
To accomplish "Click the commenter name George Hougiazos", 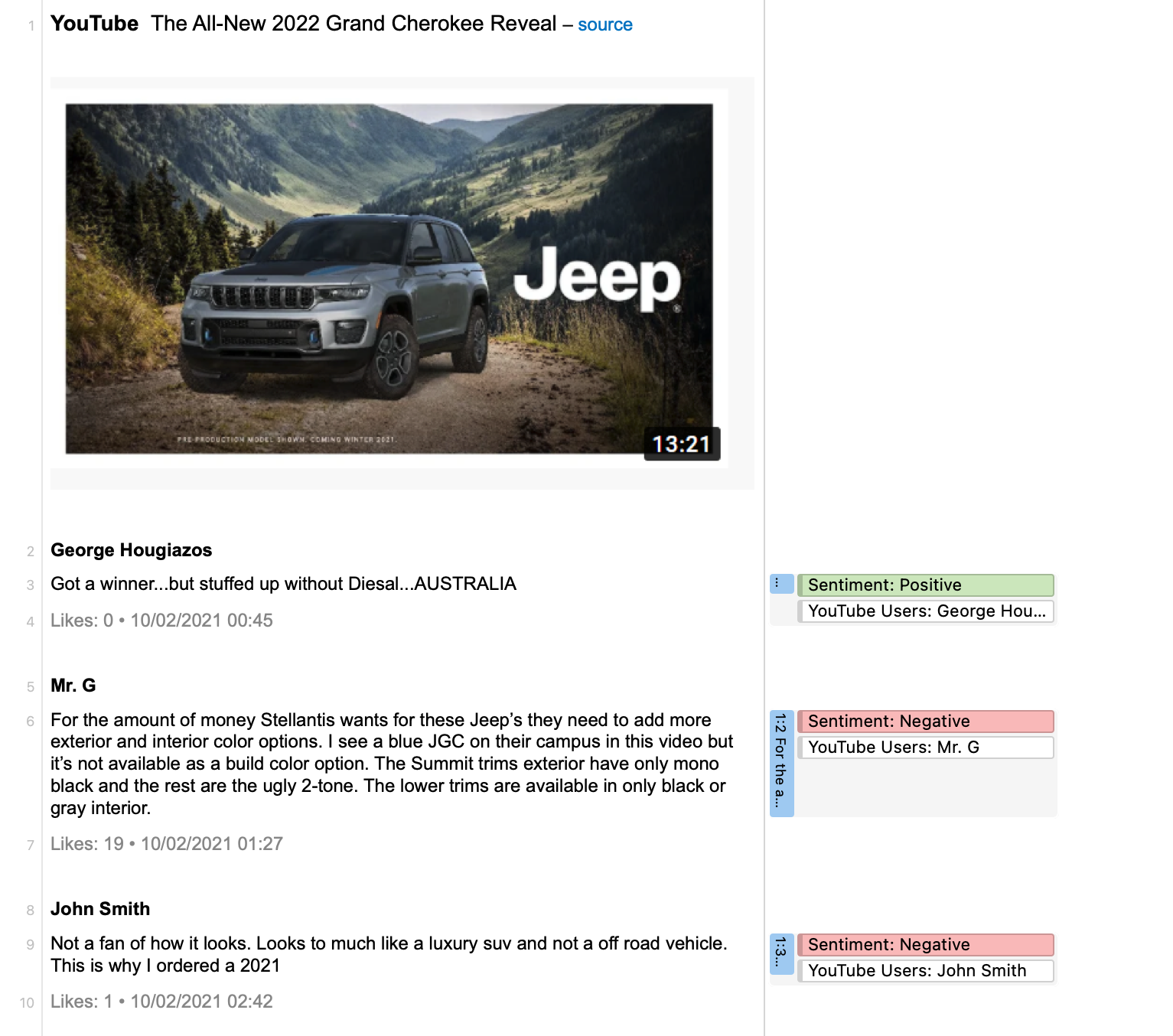I will click(x=131, y=550).
